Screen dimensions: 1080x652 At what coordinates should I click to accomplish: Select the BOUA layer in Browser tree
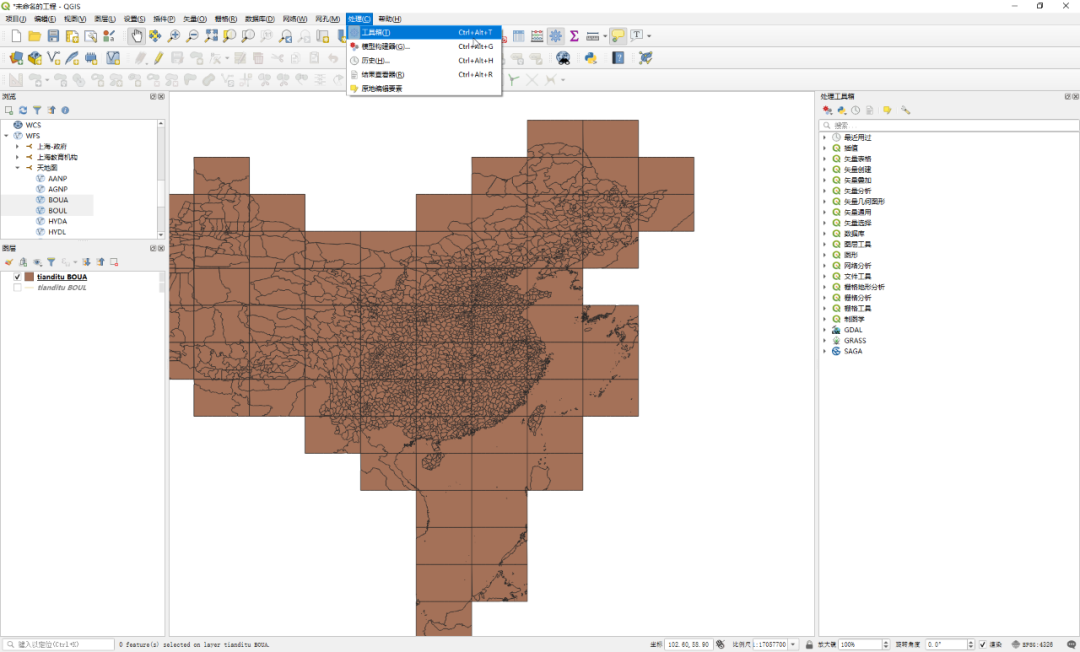[58, 200]
